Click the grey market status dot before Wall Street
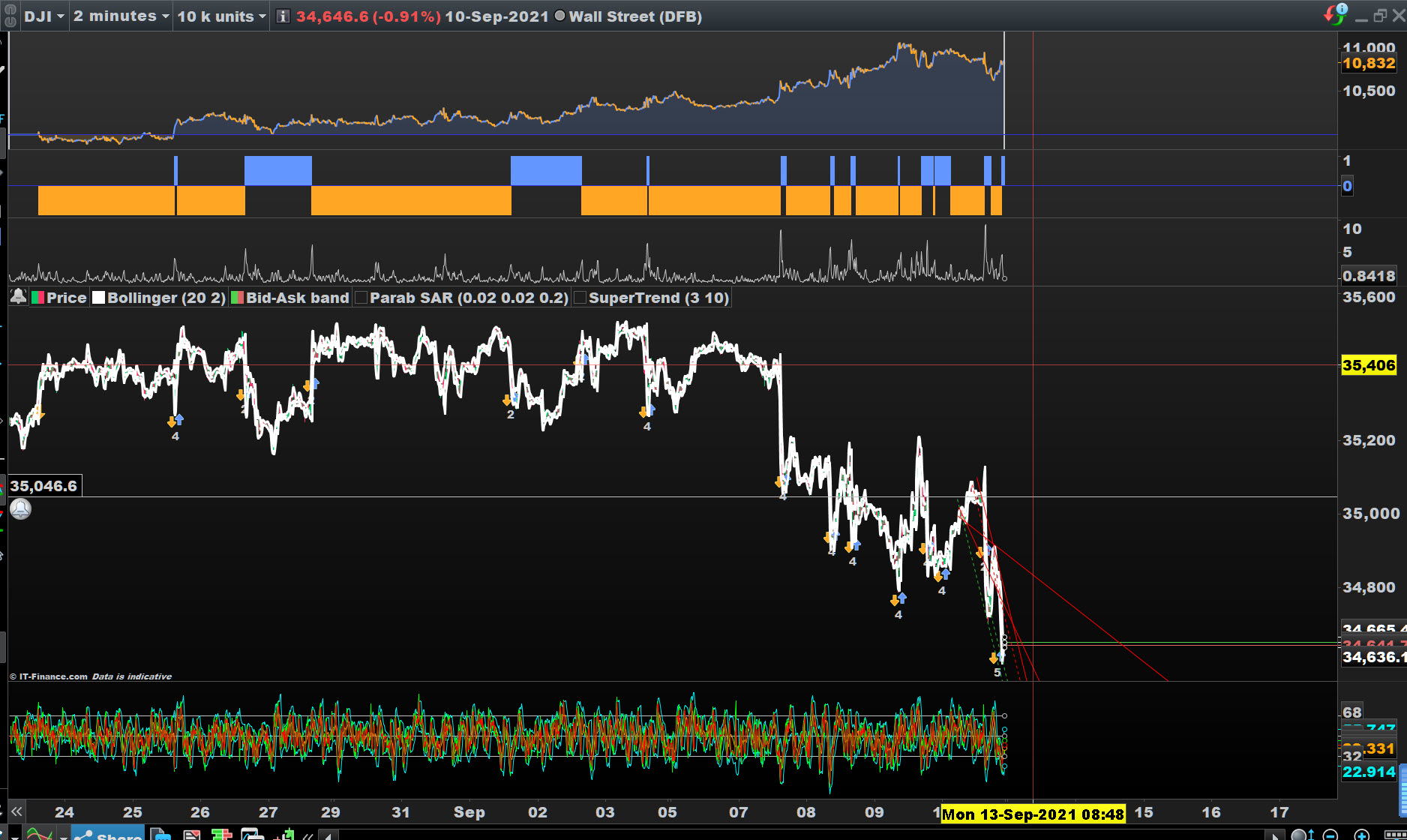 coord(559,16)
